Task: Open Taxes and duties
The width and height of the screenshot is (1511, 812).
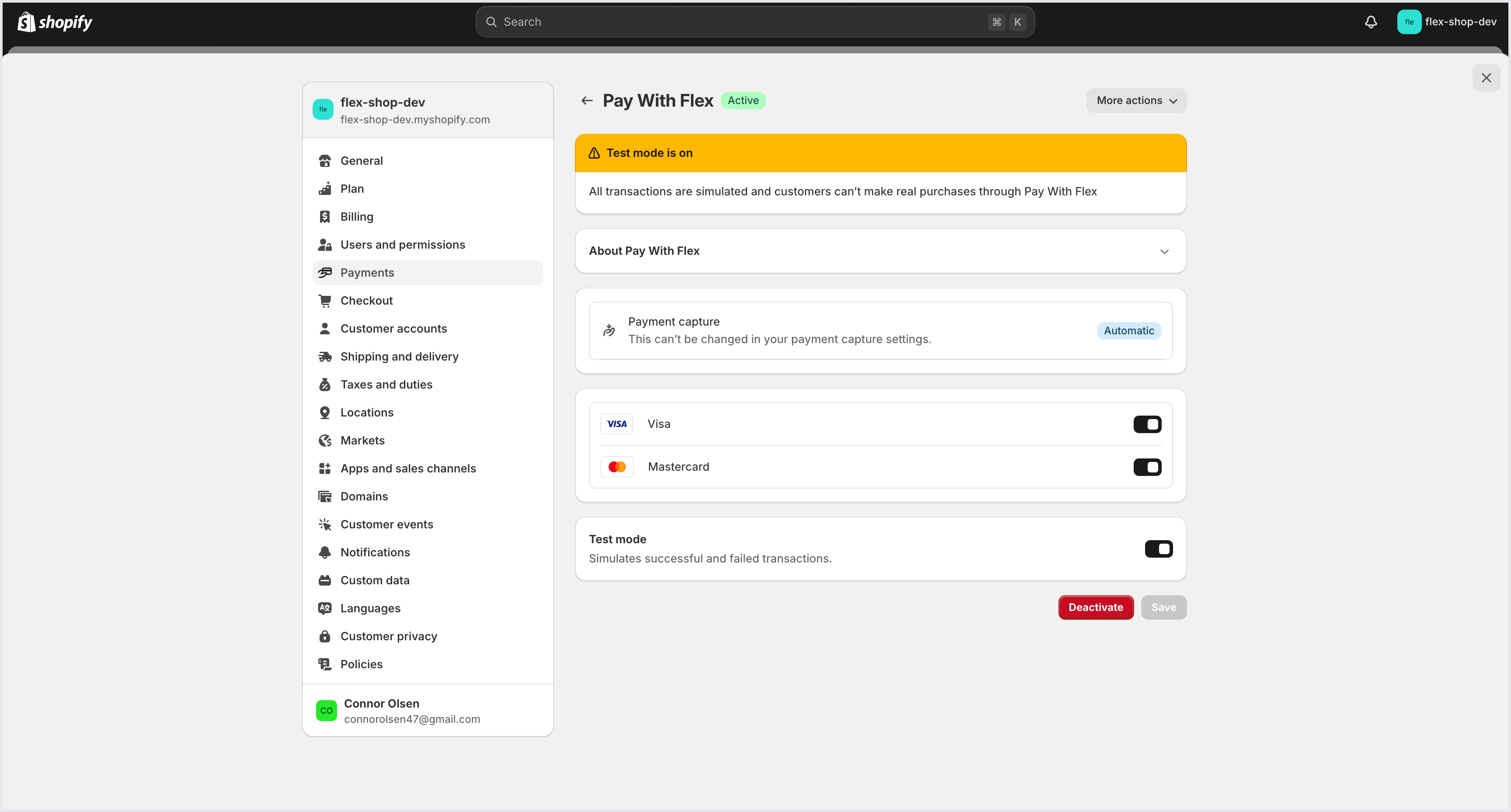Action: (x=428, y=385)
